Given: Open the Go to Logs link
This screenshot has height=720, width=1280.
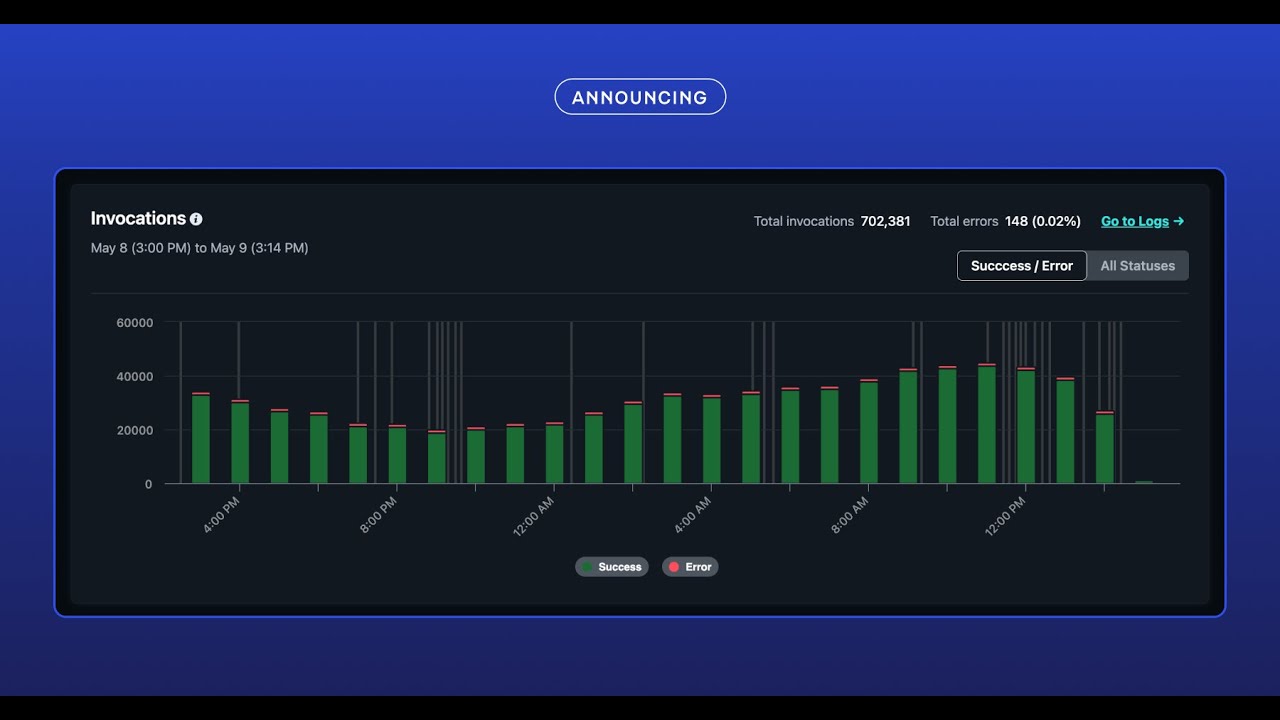Looking at the screenshot, I should pyautogui.click(x=1142, y=221).
